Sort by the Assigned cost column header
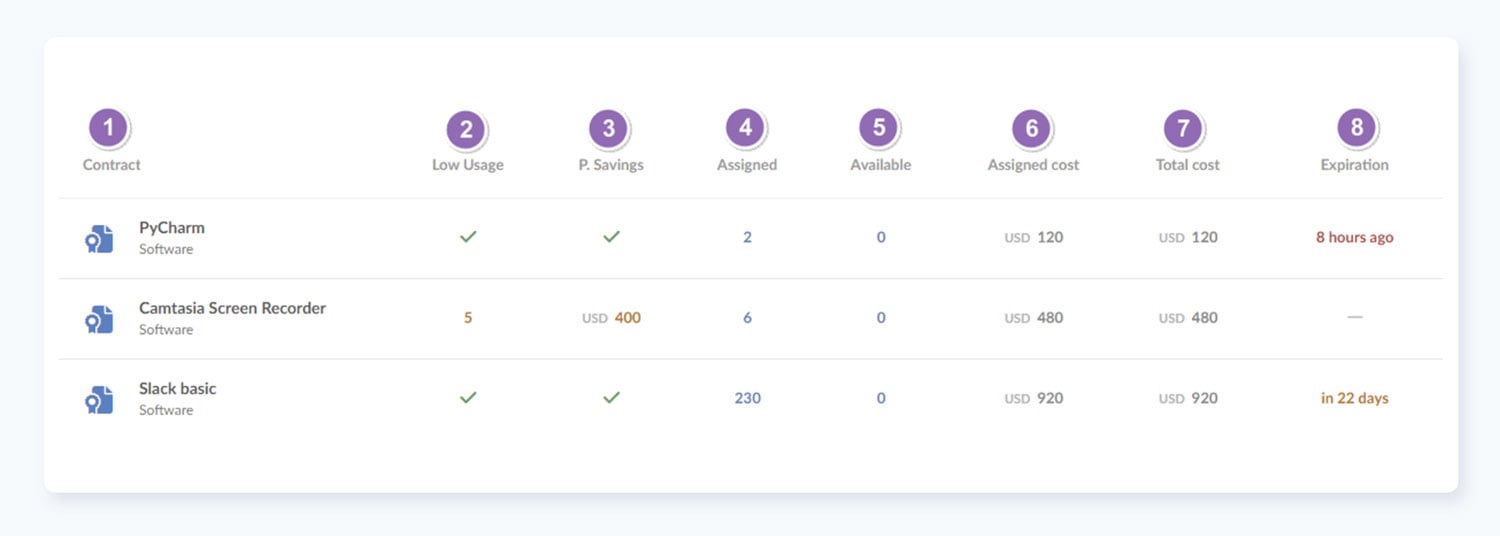The width and height of the screenshot is (1500, 536). [1034, 165]
